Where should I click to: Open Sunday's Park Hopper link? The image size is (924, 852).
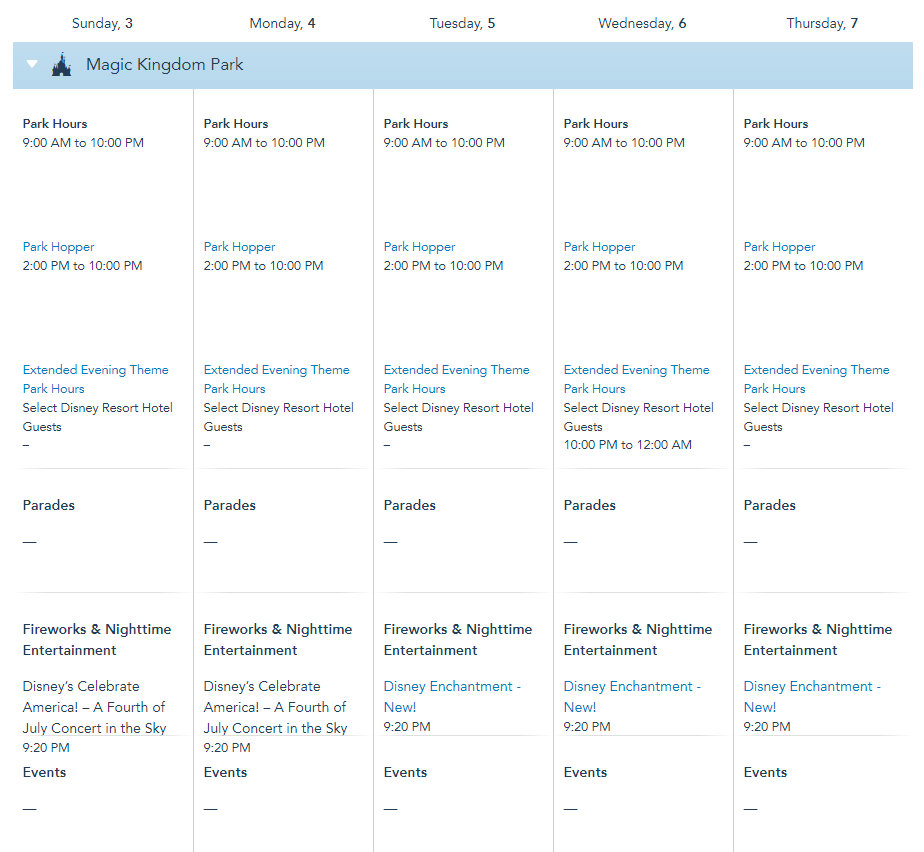58,247
